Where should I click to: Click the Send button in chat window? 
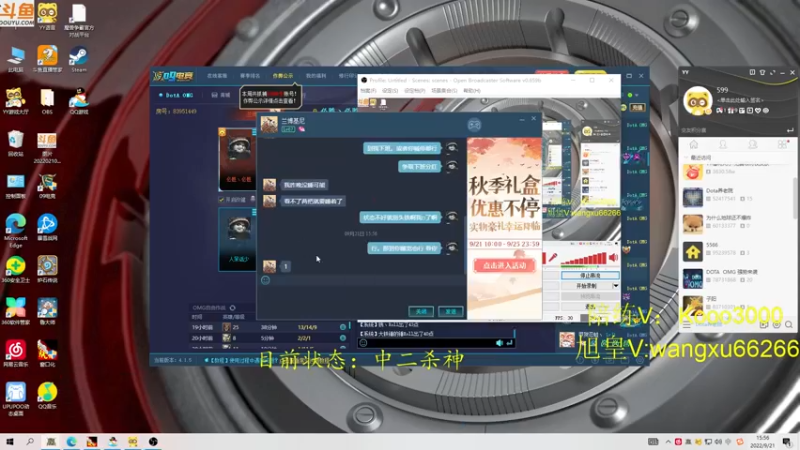[x=451, y=311]
